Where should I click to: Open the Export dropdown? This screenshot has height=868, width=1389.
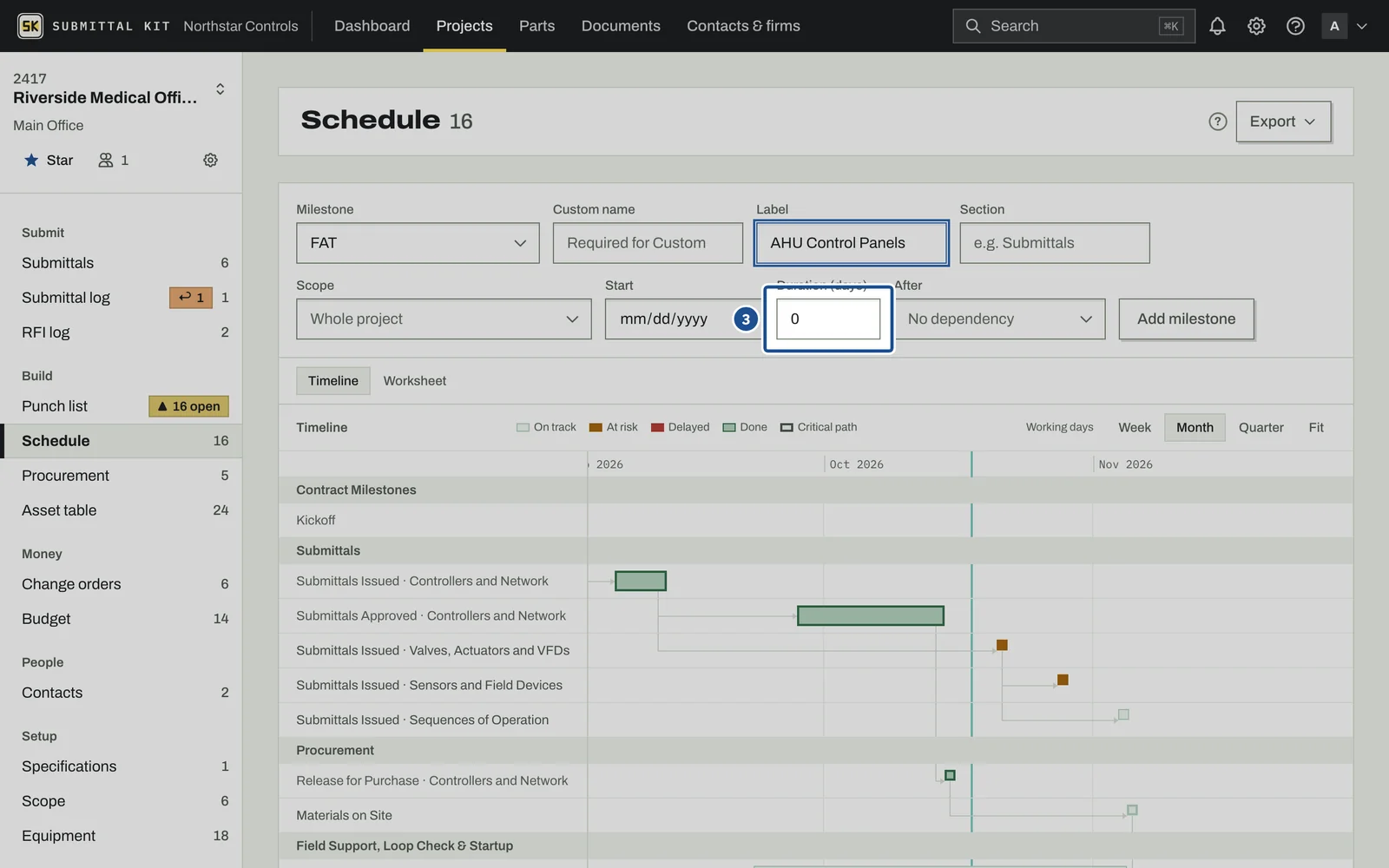point(1283,122)
